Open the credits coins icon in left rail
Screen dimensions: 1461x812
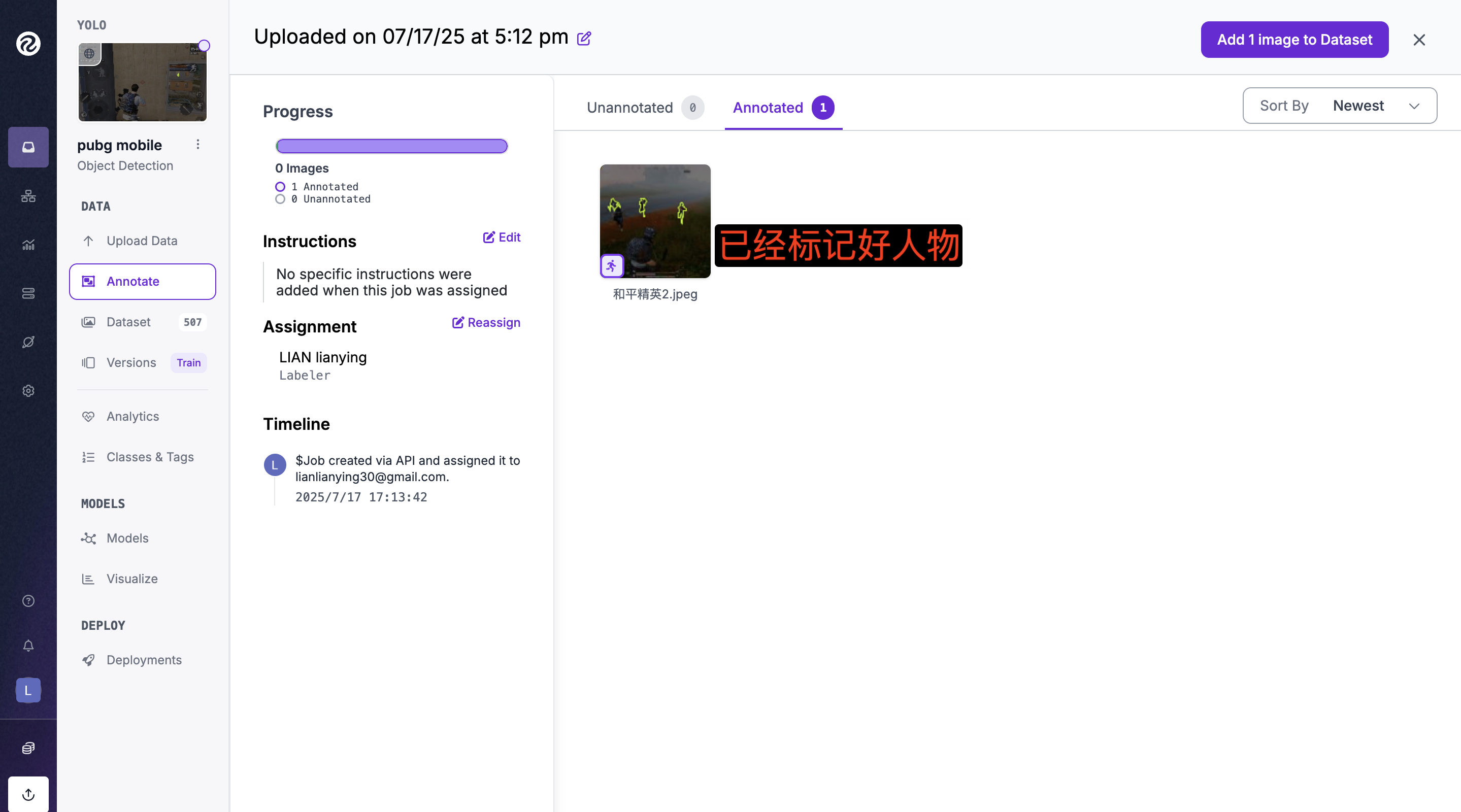[28, 748]
